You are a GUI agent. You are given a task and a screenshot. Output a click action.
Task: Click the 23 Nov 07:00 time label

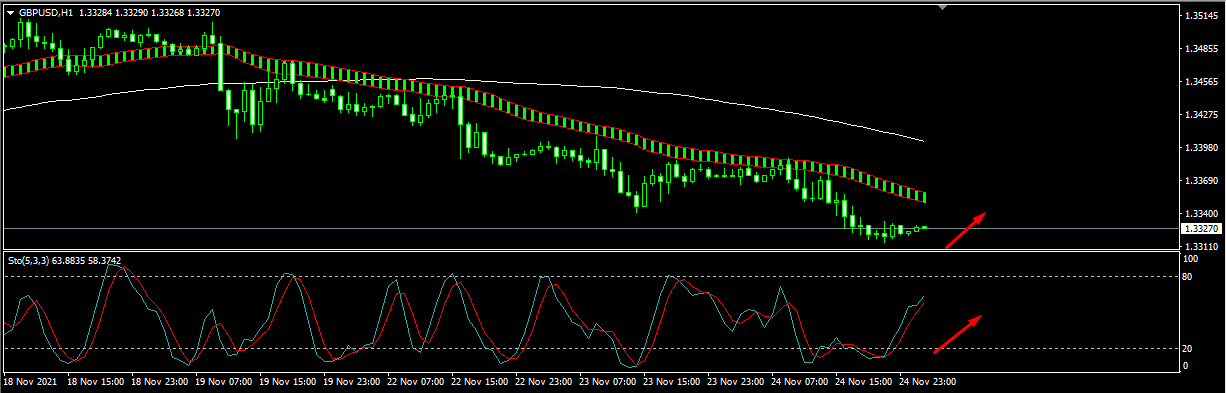(x=608, y=381)
